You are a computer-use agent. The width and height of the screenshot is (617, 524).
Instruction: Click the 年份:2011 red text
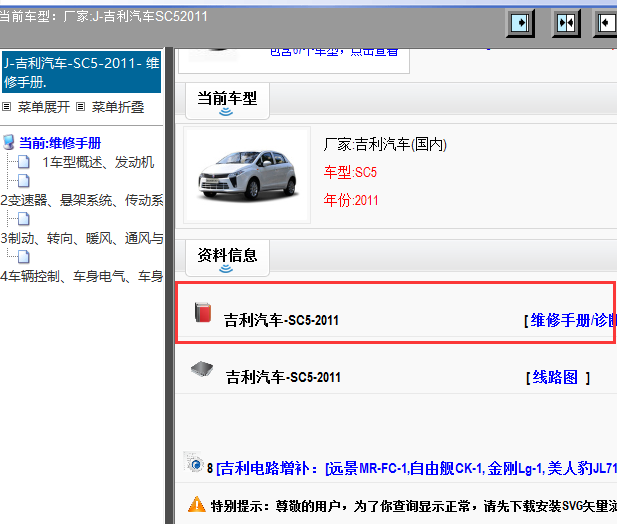pyautogui.click(x=351, y=200)
